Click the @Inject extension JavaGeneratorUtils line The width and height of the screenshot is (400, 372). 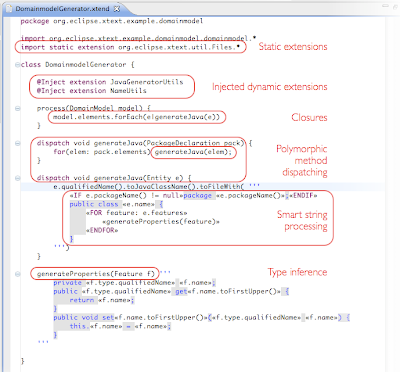110,82
